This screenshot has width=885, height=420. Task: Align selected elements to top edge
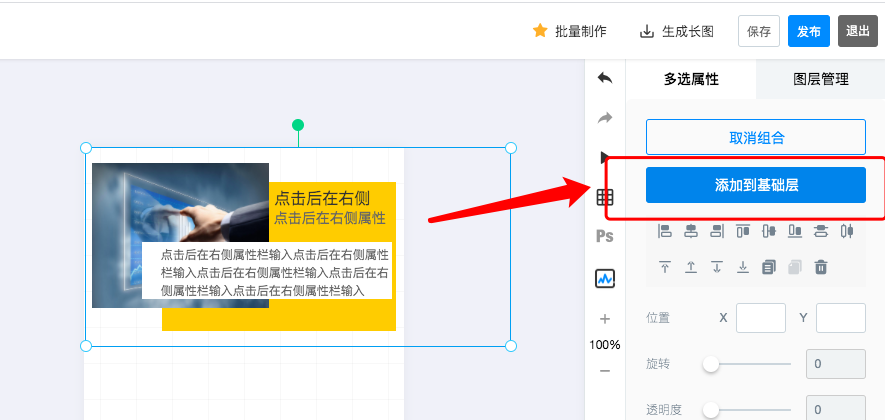tap(743, 231)
